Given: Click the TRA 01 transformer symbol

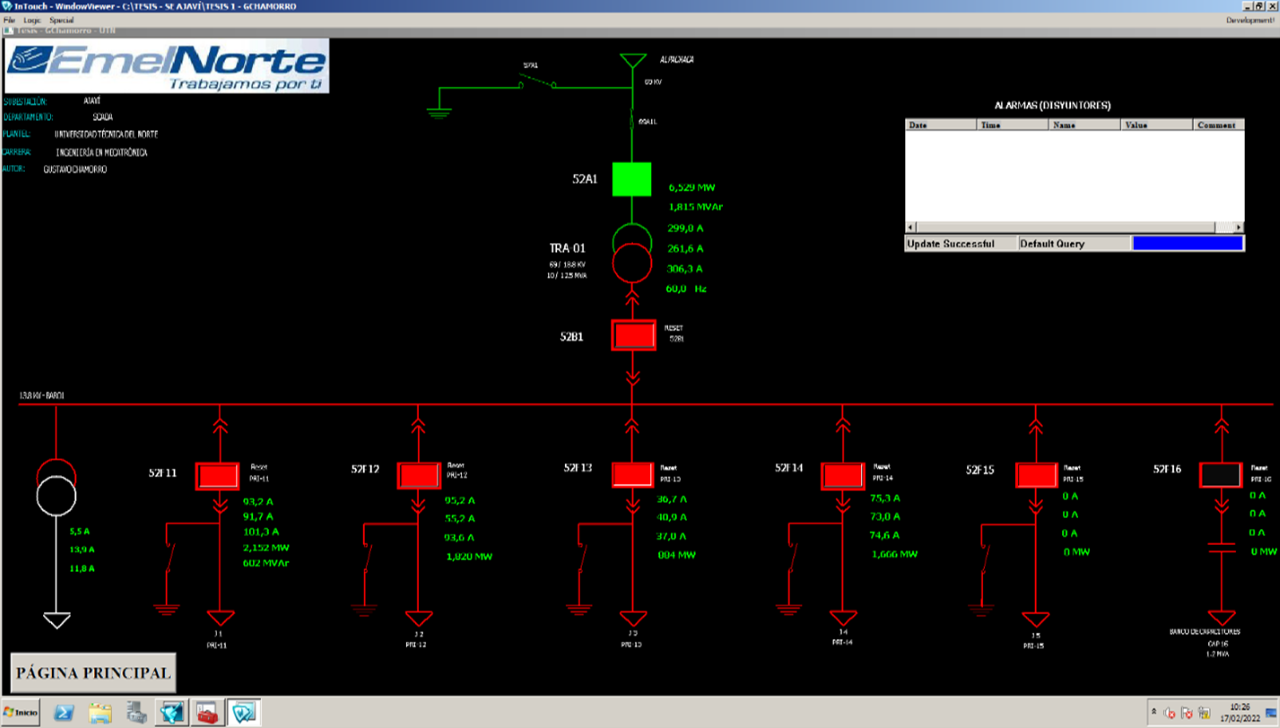Looking at the screenshot, I should pos(631,252).
